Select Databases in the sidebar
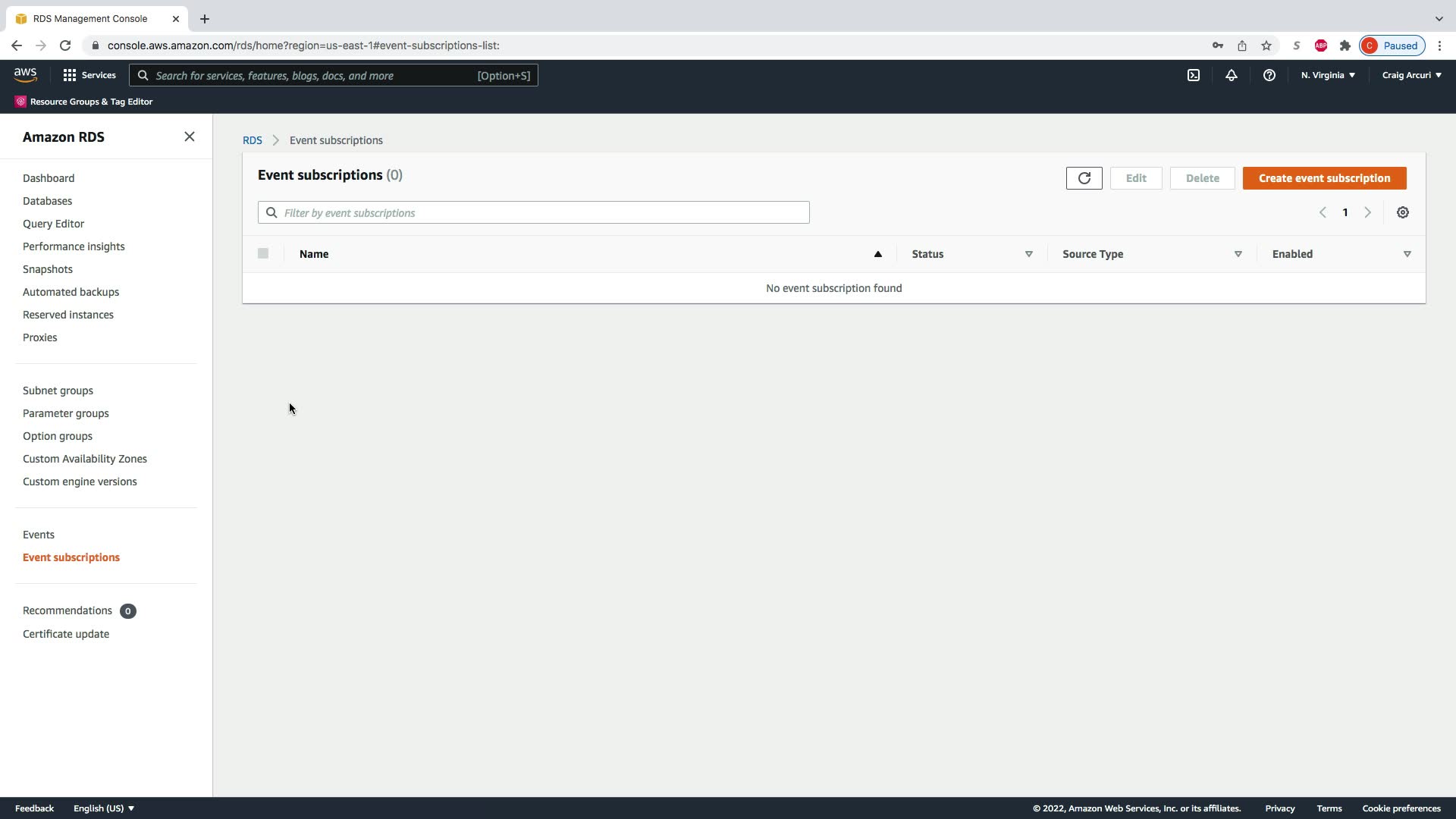This screenshot has height=819, width=1456. pyautogui.click(x=47, y=201)
